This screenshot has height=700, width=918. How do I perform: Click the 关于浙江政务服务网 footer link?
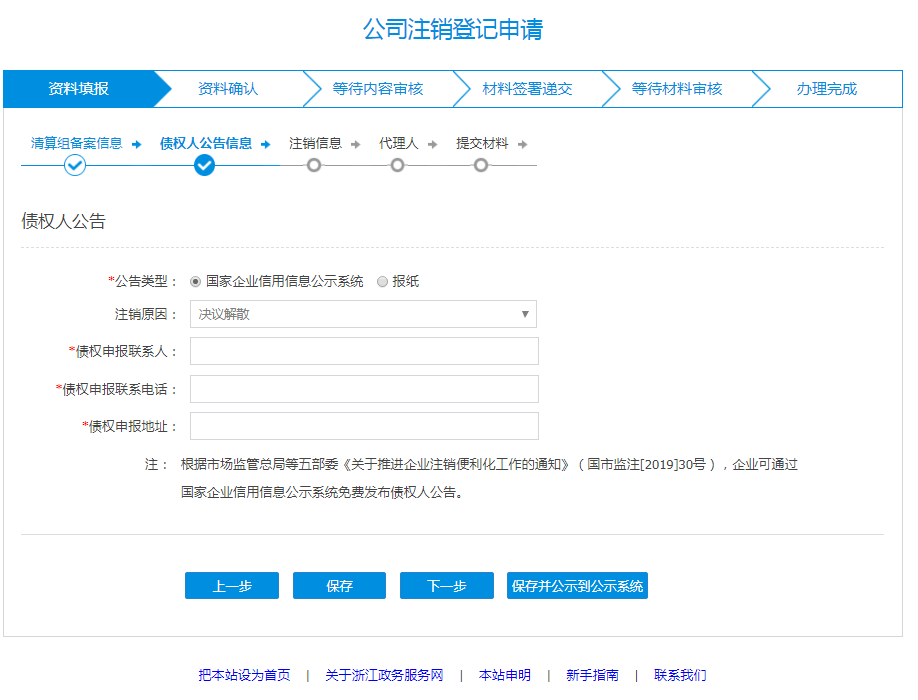coord(384,675)
